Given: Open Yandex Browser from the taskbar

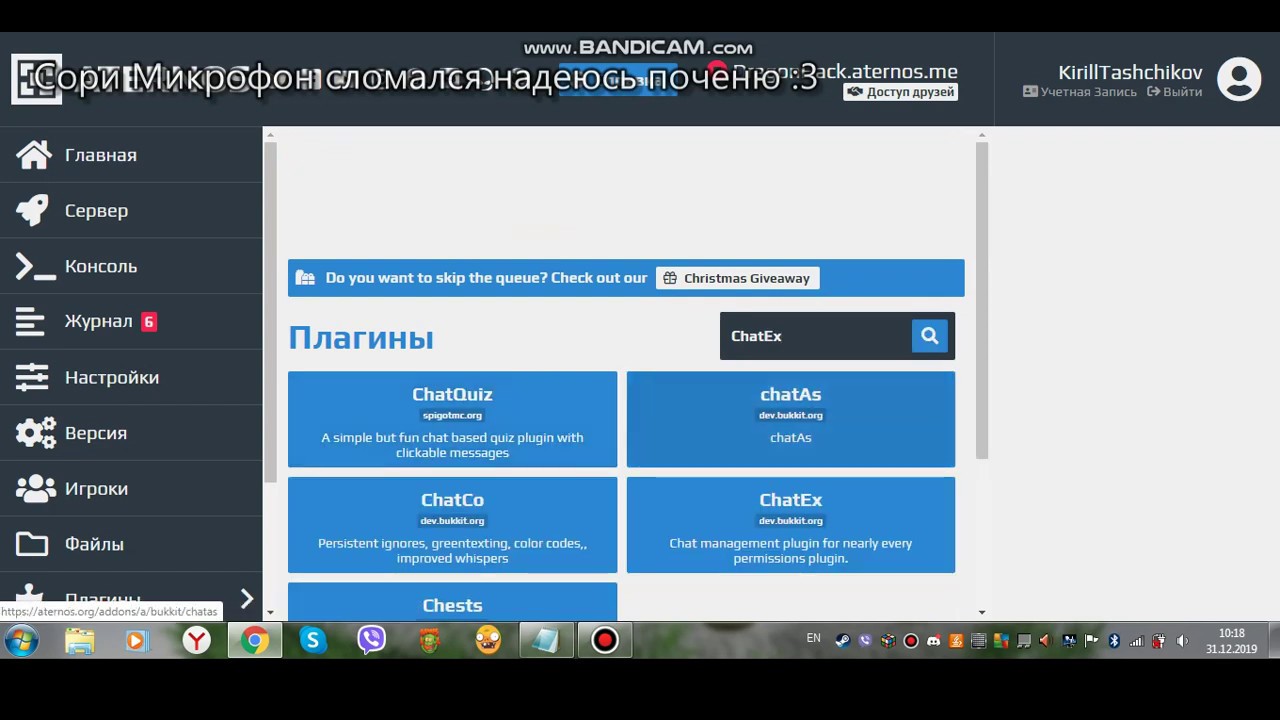Looking at the screenshot, I should coord(197,640).
